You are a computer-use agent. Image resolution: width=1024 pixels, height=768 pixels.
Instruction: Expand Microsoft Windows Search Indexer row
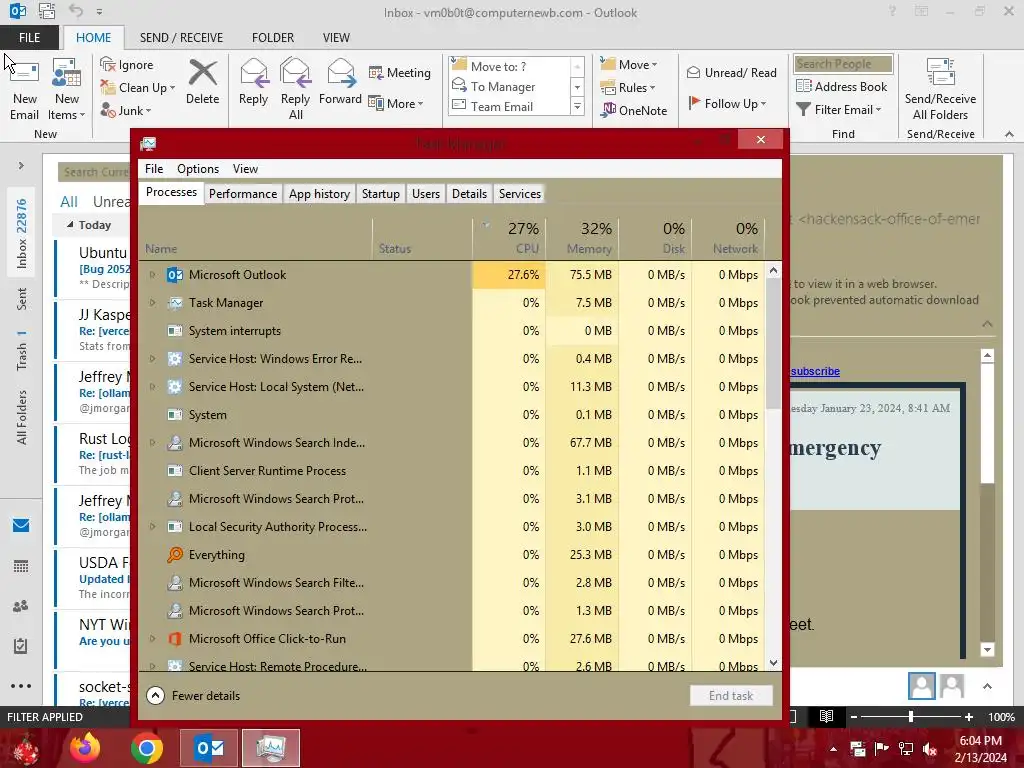tap(153, 443)
